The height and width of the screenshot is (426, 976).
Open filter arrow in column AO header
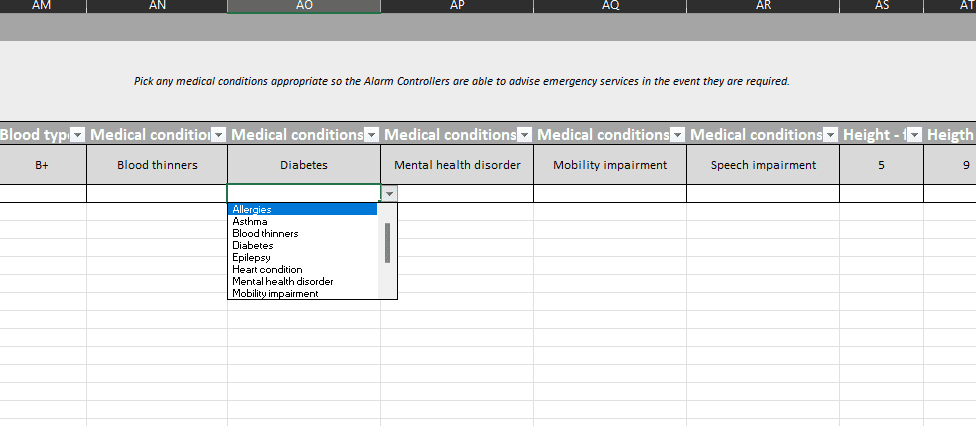coord(371,135)
